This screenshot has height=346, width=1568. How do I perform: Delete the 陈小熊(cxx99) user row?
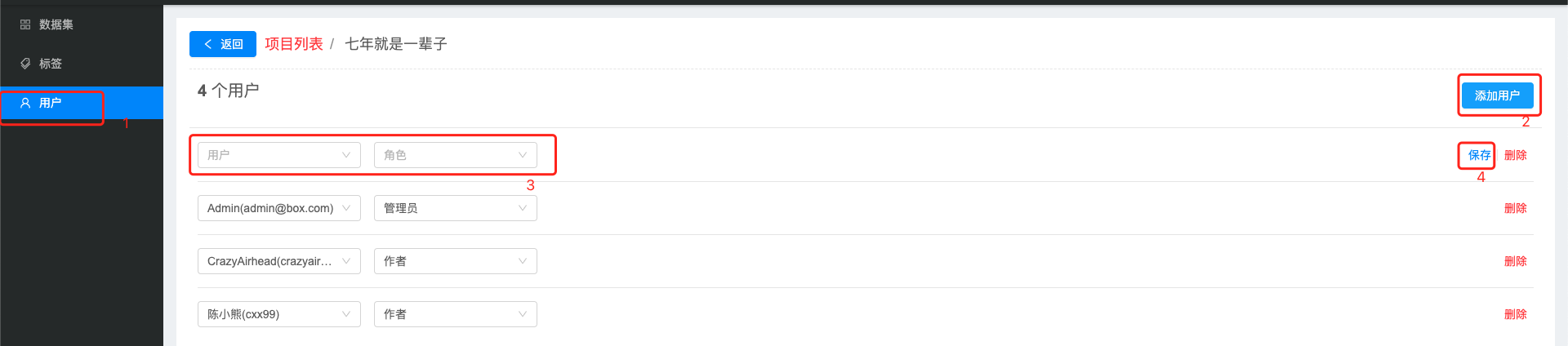tap(1515, 314)
